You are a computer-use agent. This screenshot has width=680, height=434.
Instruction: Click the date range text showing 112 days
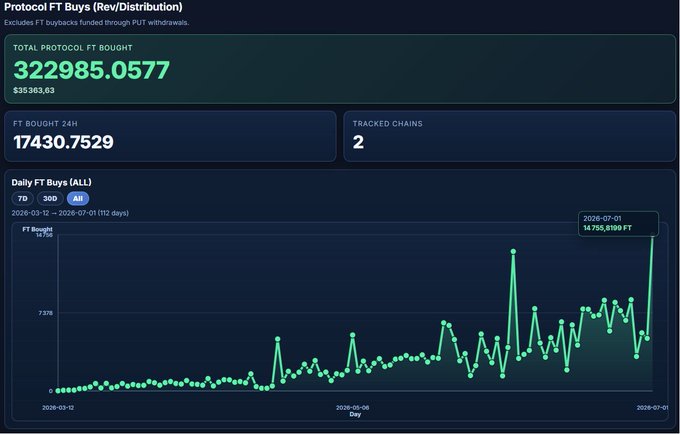pyautogui.click(x=70, y=213)
